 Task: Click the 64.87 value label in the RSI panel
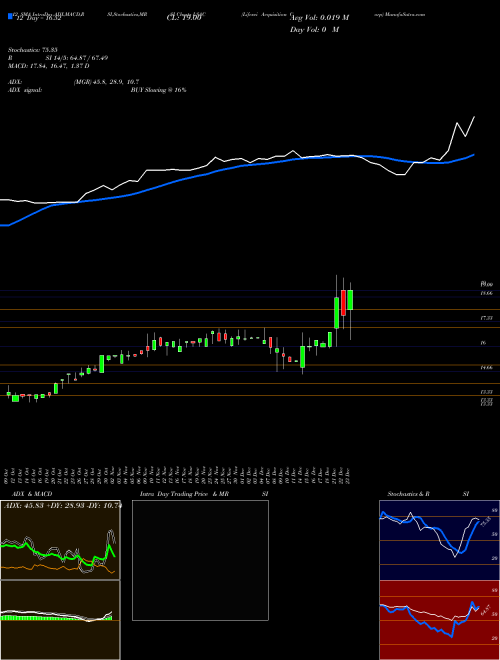coord(487,609)
